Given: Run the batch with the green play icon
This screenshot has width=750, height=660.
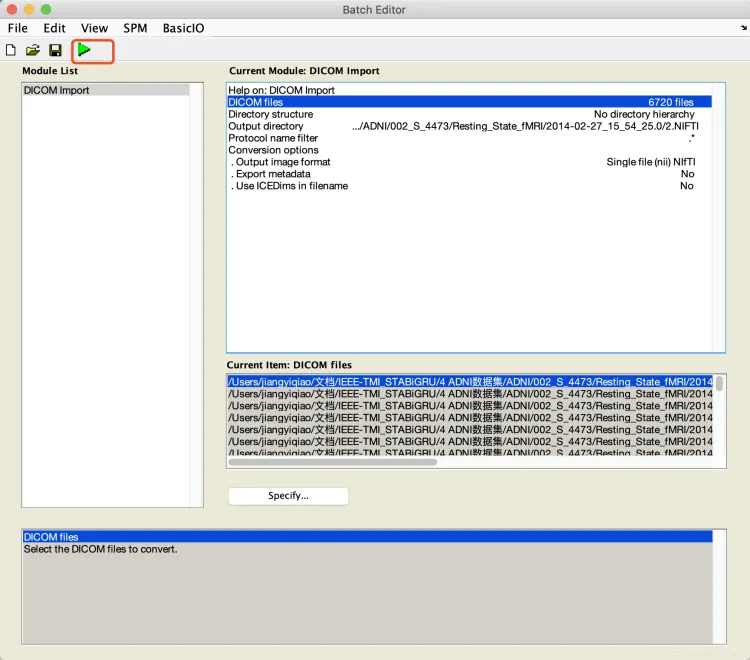Looking at the screenshot, I should click(x=85, y=49).
